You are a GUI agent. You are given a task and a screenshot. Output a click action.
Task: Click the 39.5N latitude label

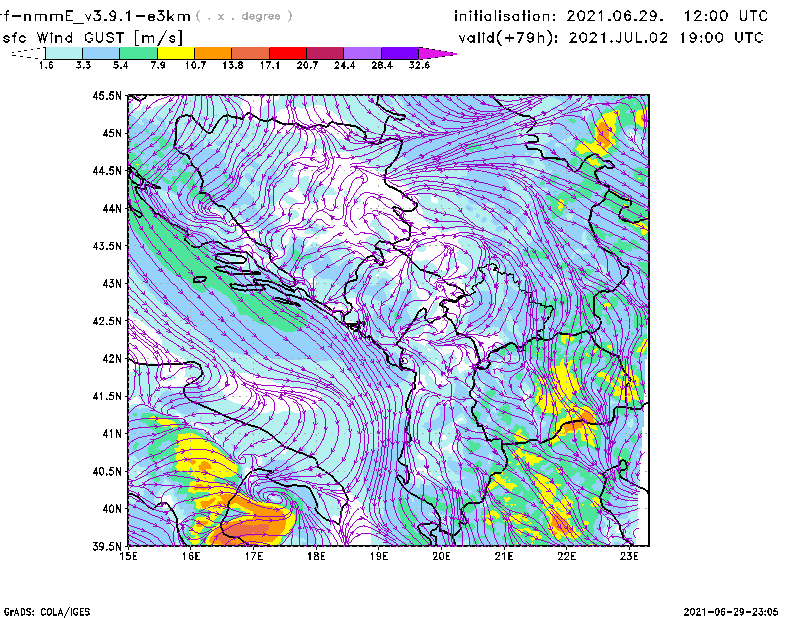tap(107, 547)
